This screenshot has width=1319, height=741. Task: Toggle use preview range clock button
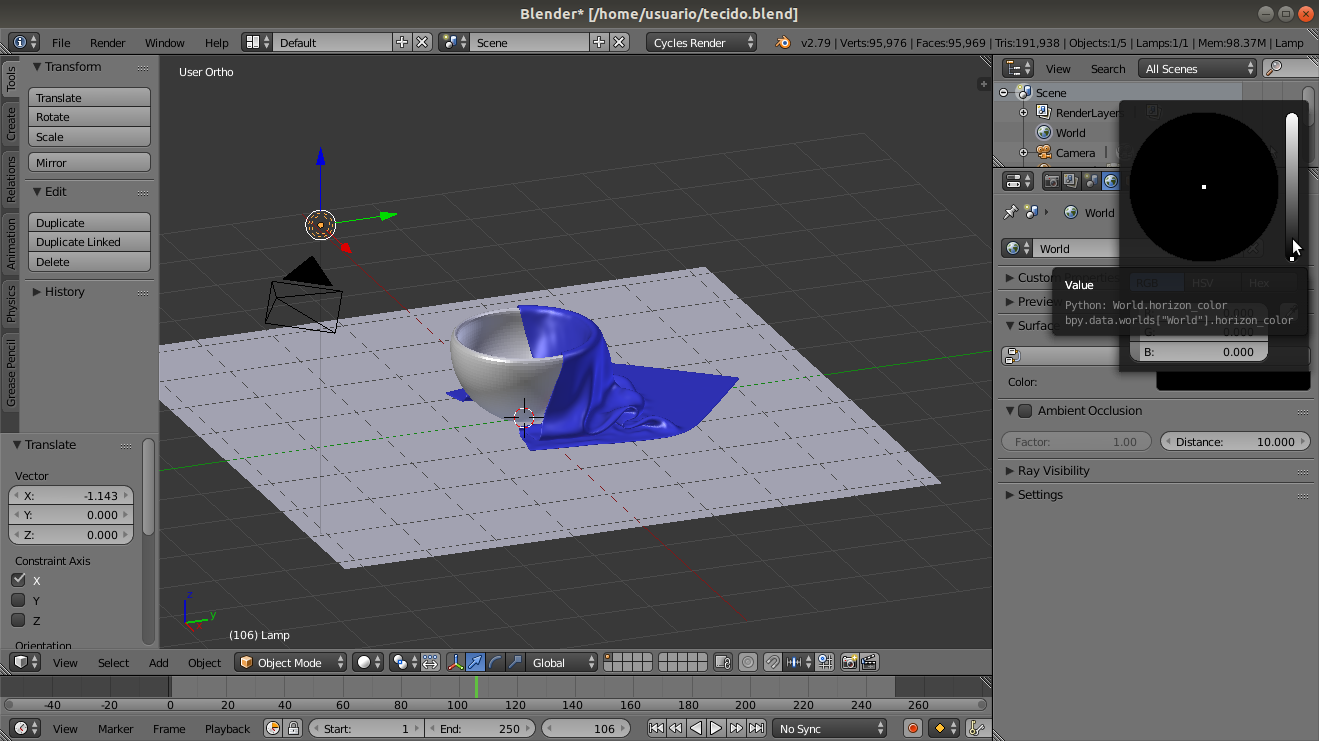[273, 728]
